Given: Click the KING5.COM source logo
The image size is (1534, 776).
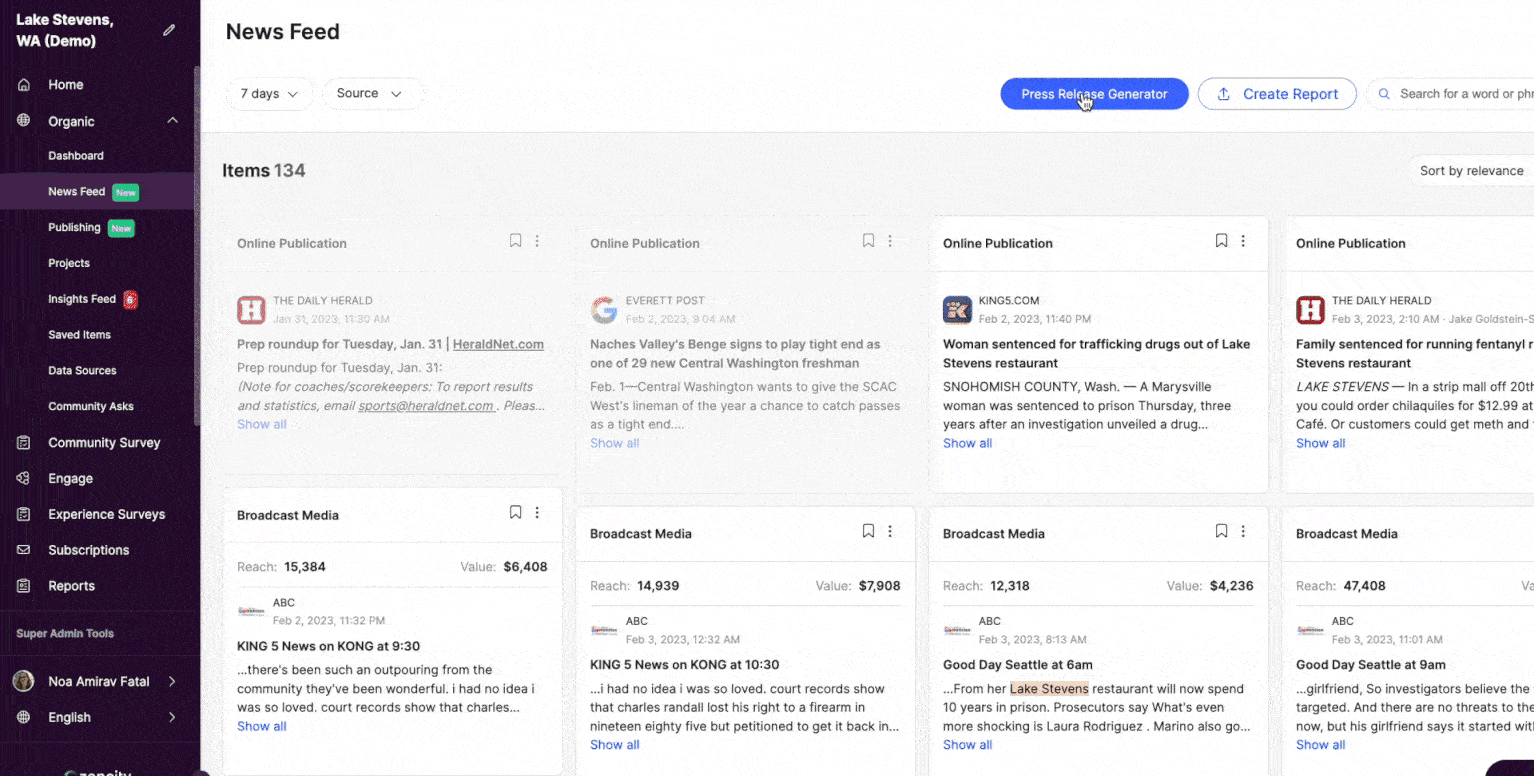Looking at the screenshot, I should tap(957, 310).
